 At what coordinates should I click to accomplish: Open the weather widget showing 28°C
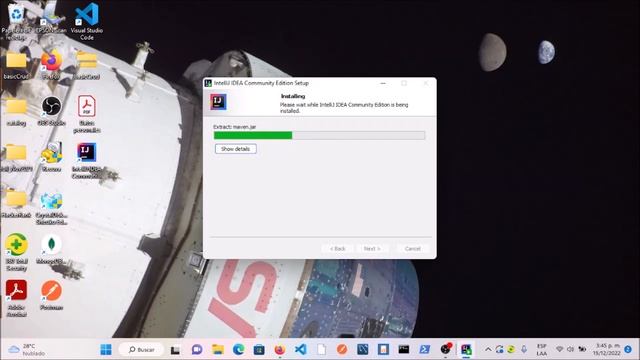pyautogui.click(x=27, y=350)
